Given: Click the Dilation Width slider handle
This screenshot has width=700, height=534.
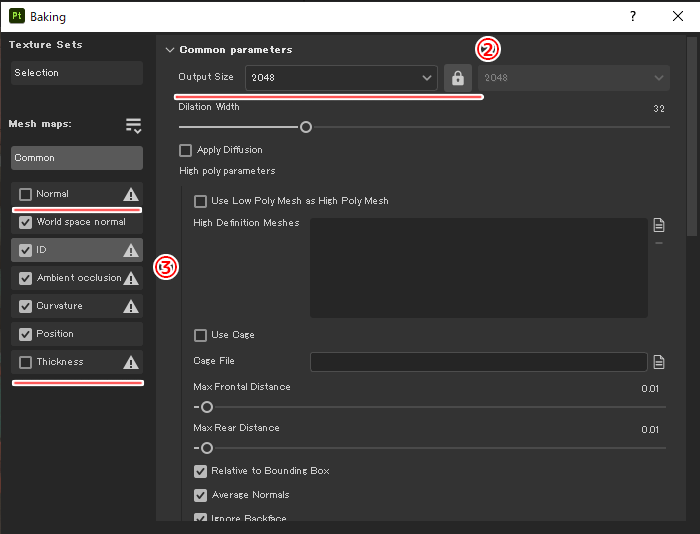Looking at the screenshot, I should (306, 127).
